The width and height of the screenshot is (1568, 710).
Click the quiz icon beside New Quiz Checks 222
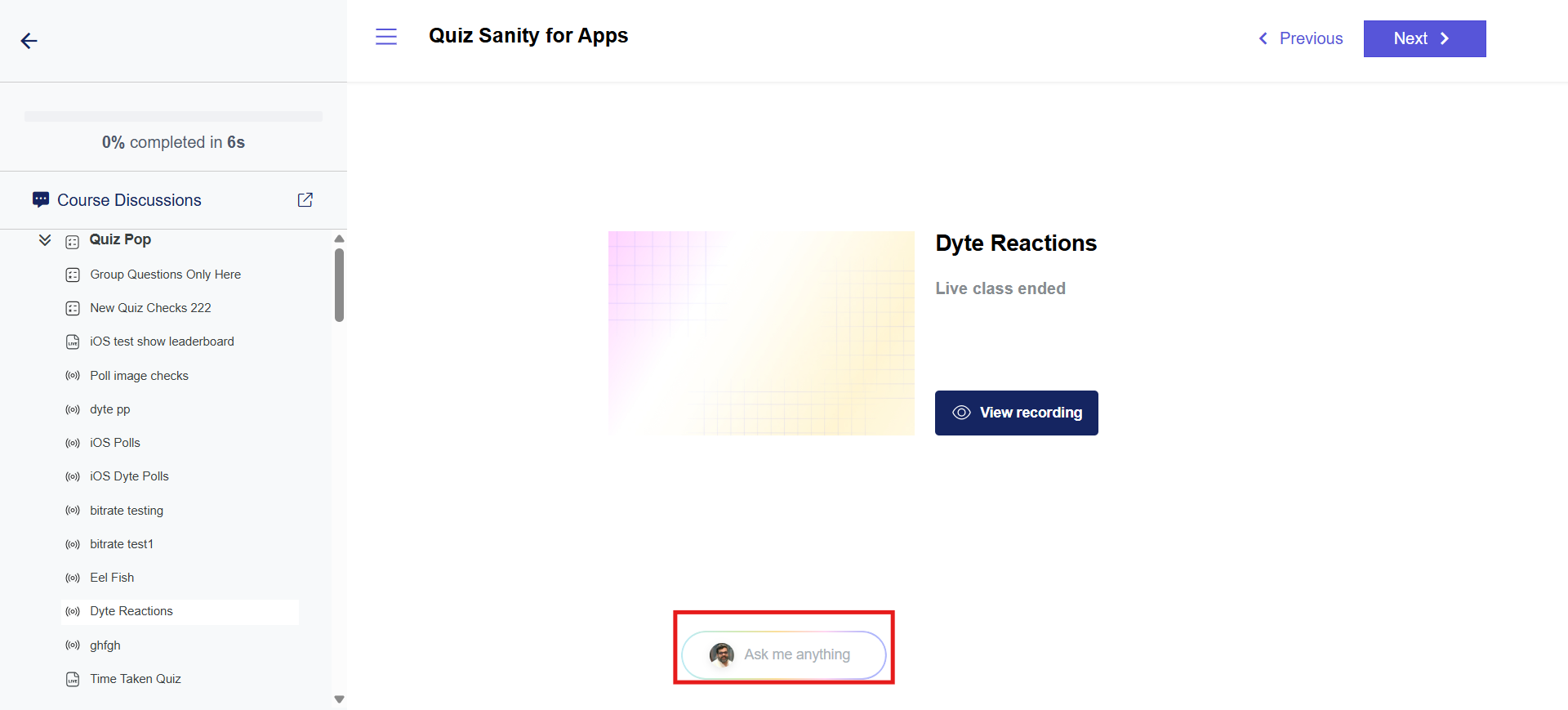point(73,308)
